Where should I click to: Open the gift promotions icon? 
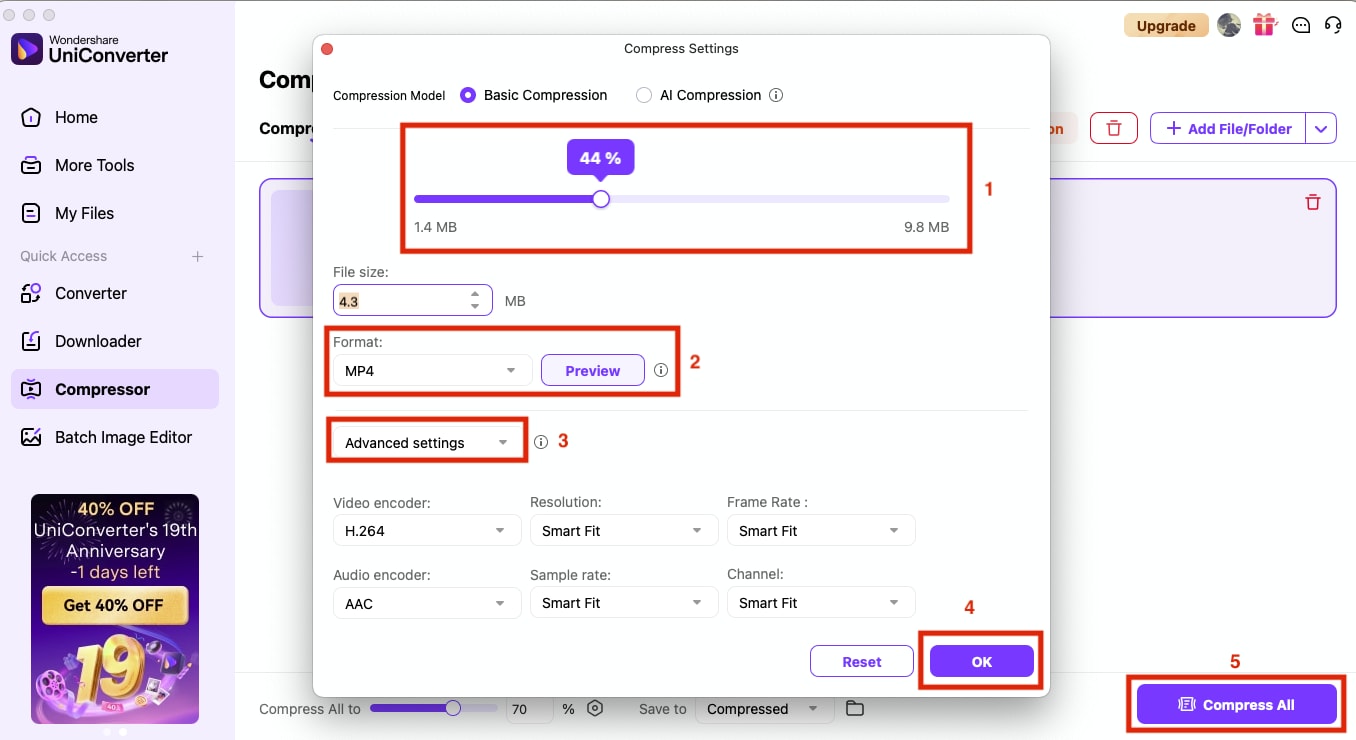(1264, 24)
